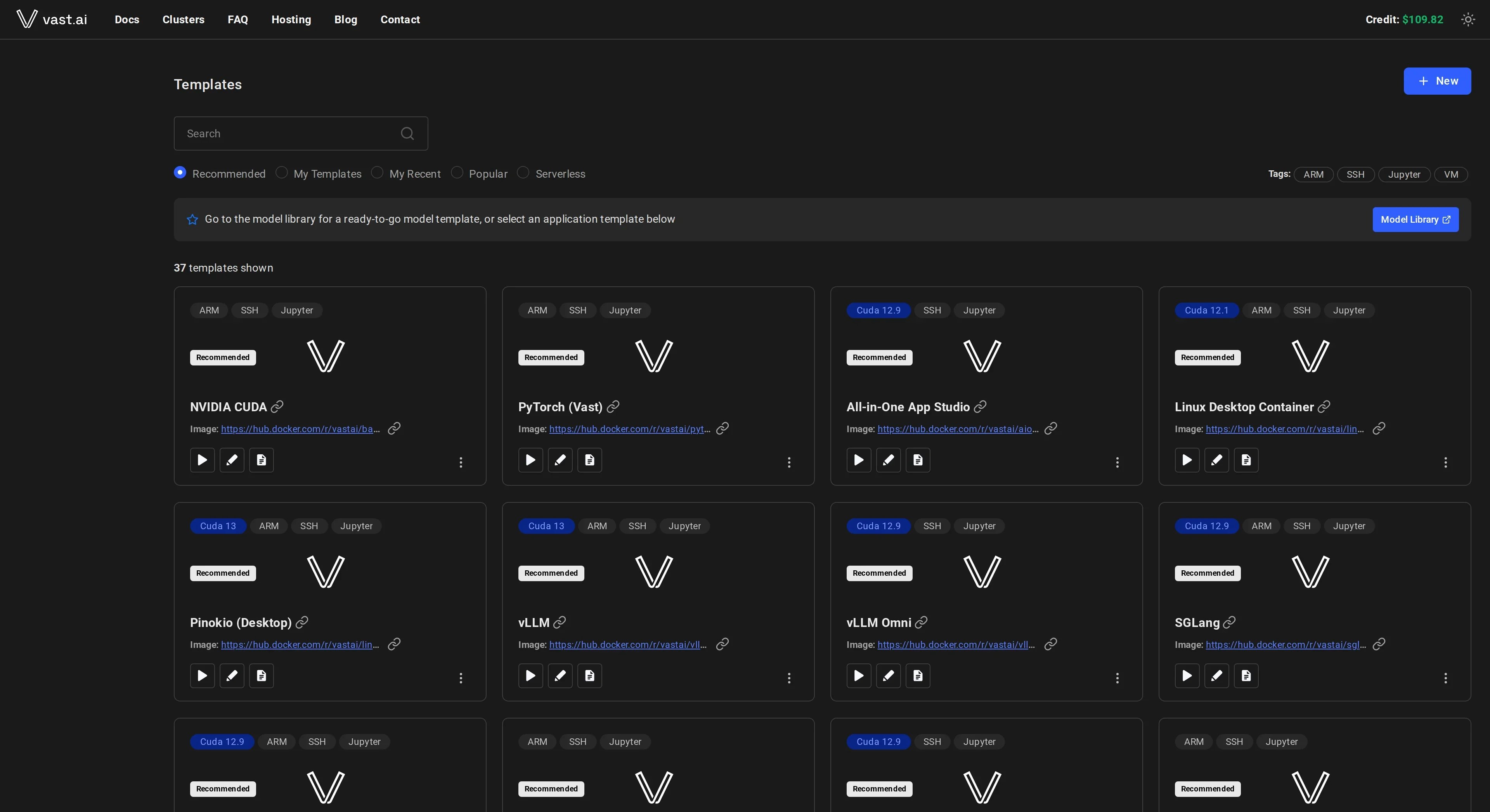
Task: Open the vLLM docker hub image link
Action: pos(627,645)
